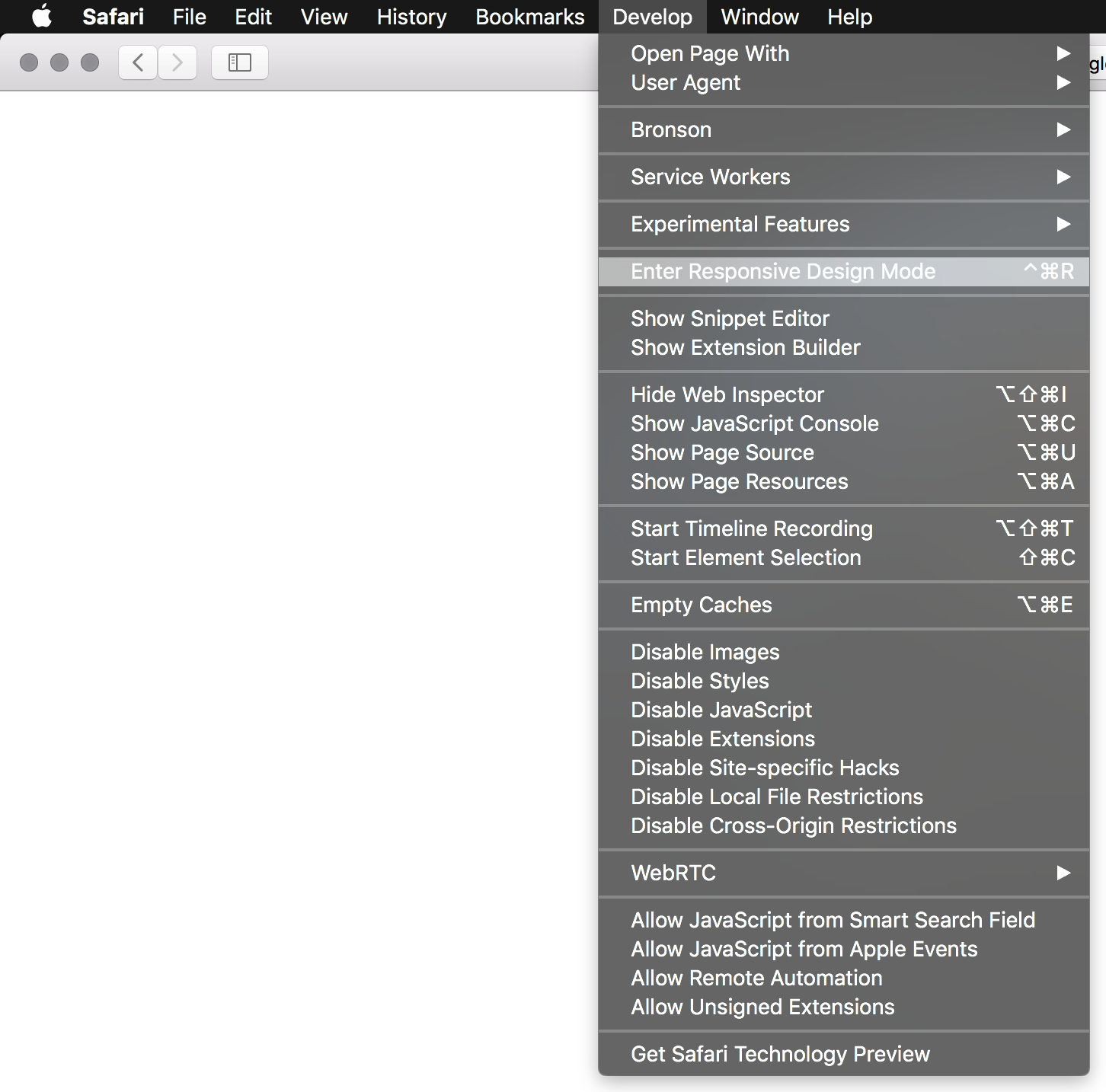Choose Hide Web Inspector
The image size is (1106, 1092).
pos(844,394)
